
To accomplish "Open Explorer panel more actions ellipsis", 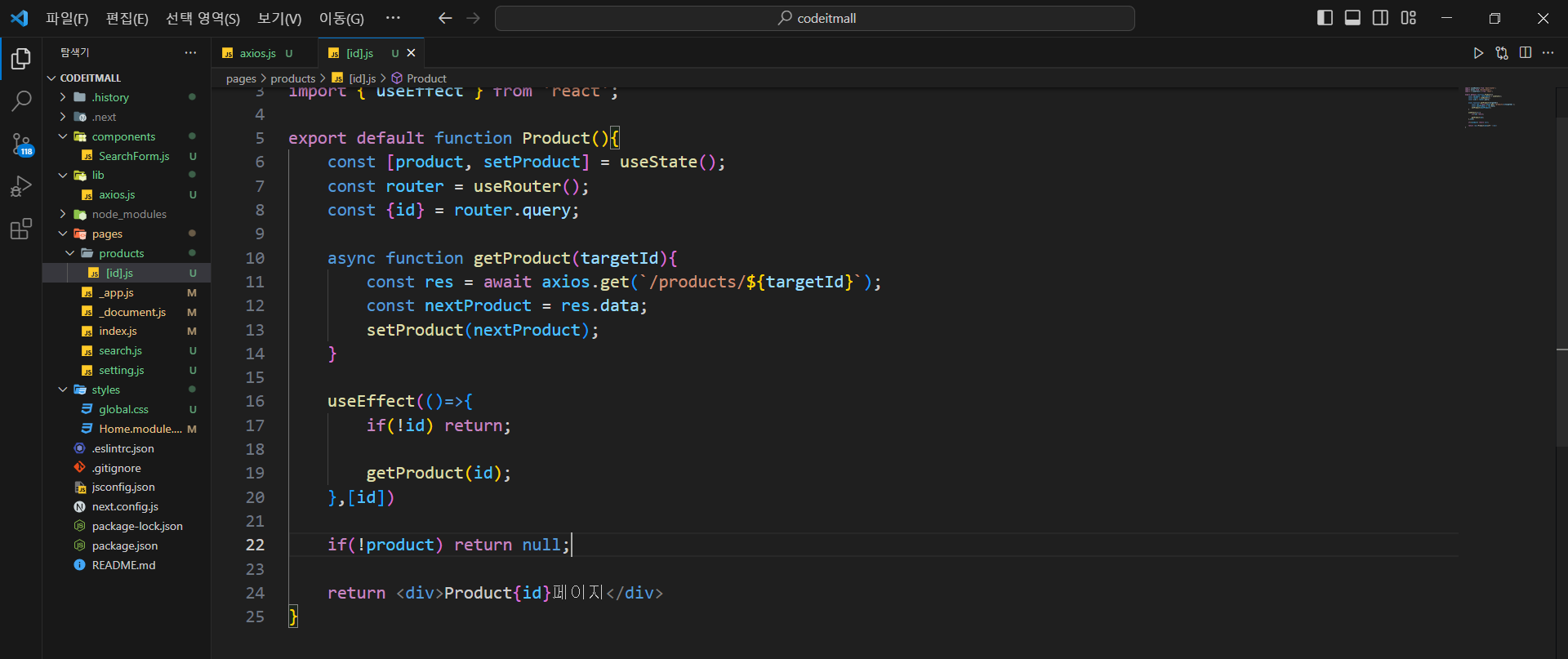I will (x=190, y=52).
